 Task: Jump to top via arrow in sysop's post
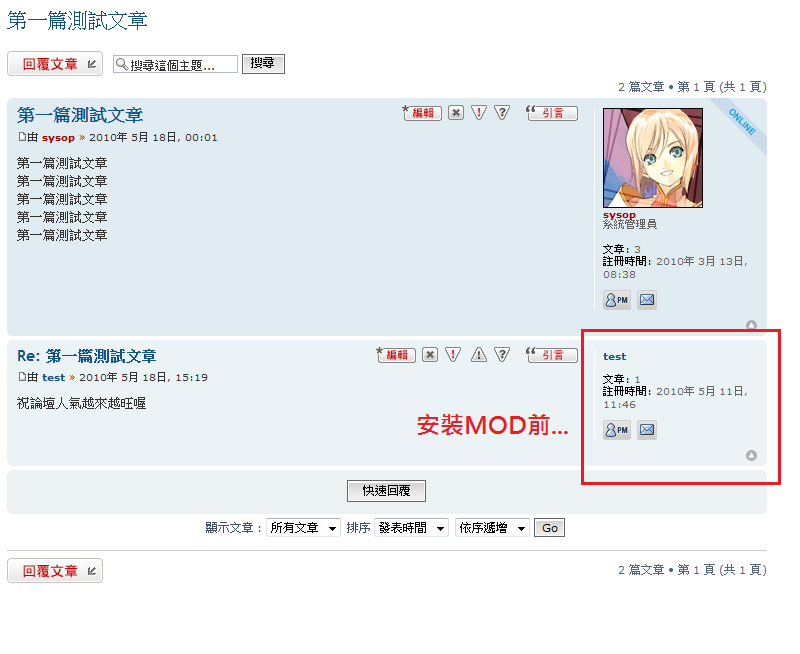pos(751,325)
